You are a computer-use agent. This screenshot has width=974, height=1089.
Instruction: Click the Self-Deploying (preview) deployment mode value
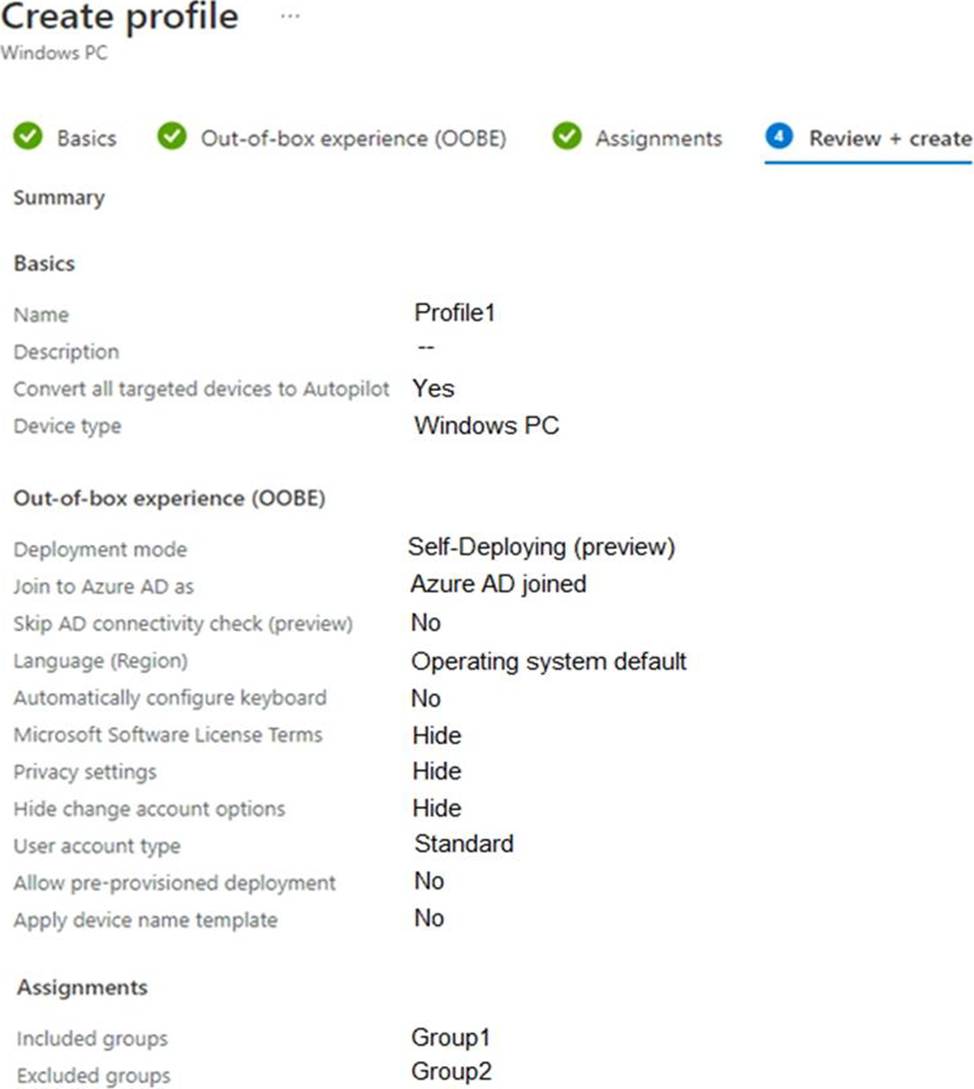541,547
